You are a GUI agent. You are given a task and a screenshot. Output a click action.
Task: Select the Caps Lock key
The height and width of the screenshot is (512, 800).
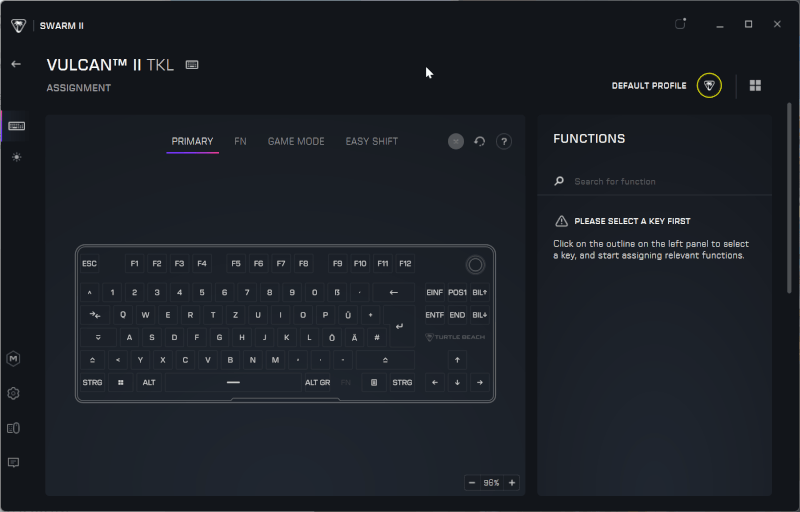tap(98, 337)
